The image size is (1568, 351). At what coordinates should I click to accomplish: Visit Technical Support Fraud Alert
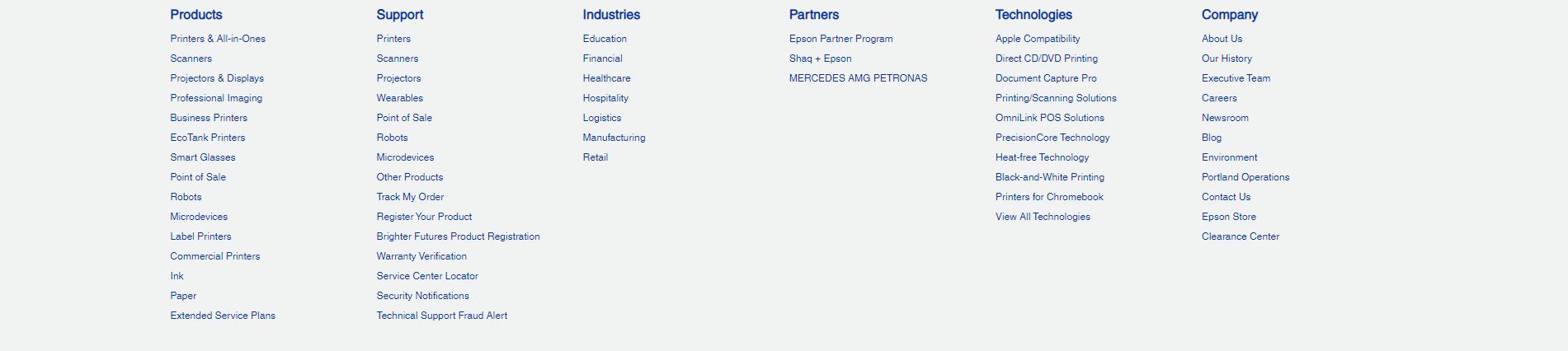click(441, 316)
